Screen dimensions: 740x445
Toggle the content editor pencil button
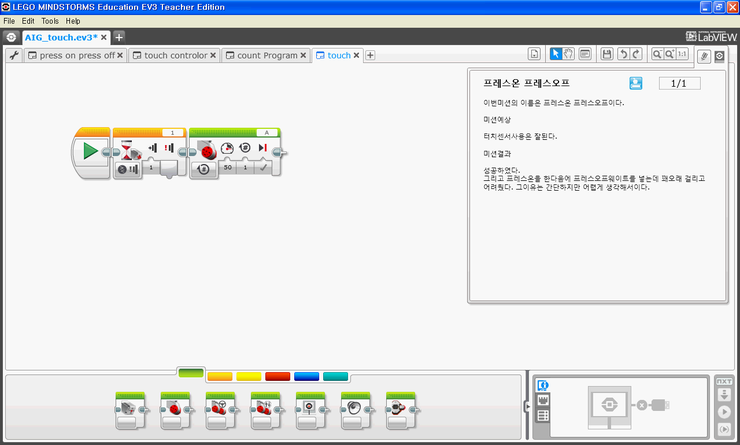[x=703, y=57]
